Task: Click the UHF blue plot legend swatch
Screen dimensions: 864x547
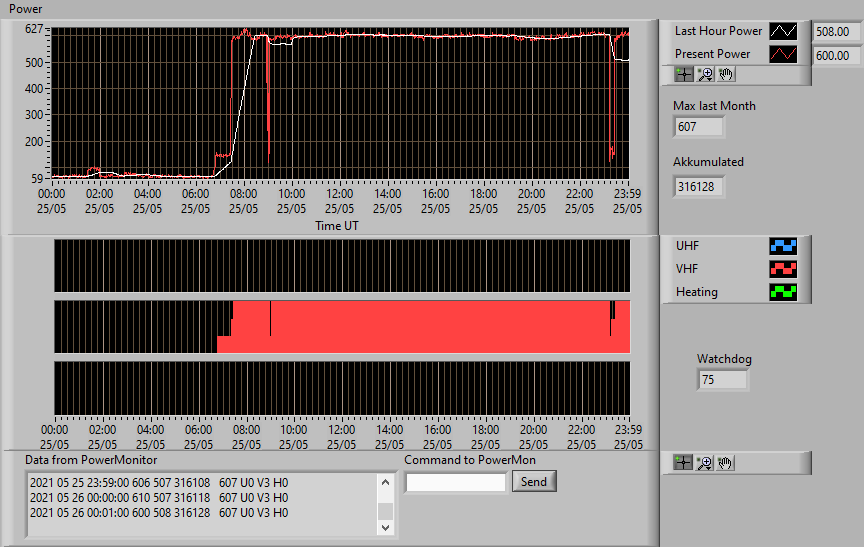Action: [783, 246]
